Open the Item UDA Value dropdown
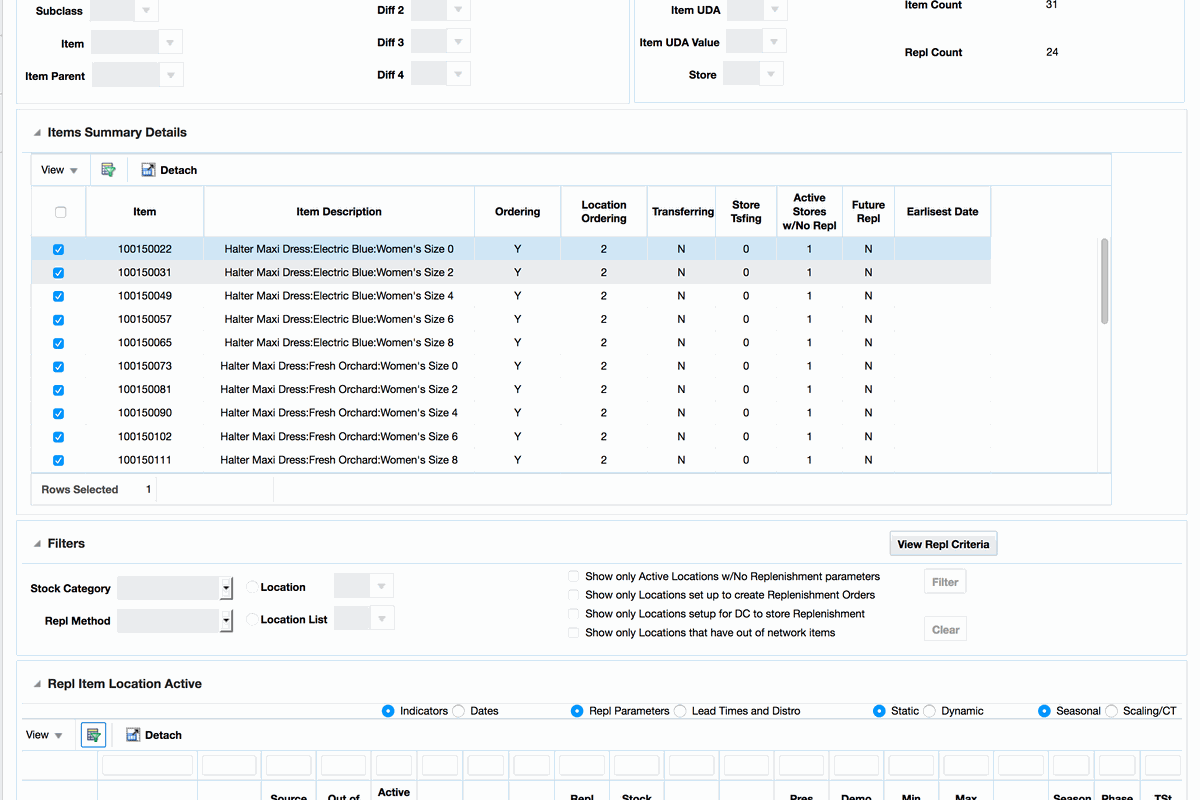 click(x=774, y=42)
